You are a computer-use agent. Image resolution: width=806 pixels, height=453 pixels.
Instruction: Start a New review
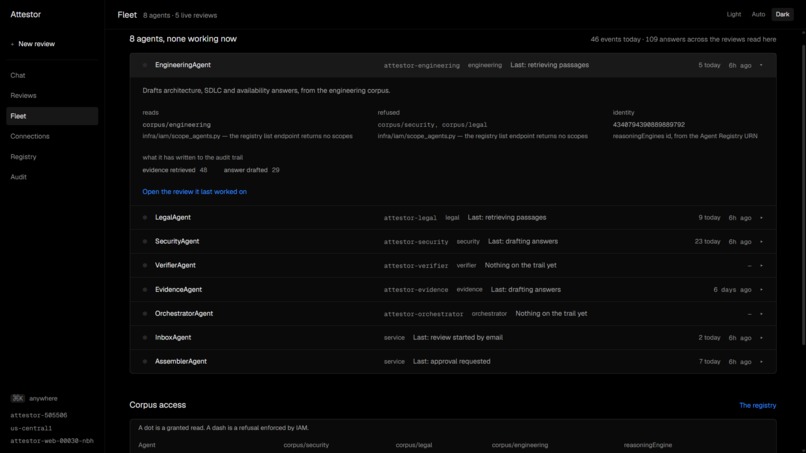(x=36, y=44)
